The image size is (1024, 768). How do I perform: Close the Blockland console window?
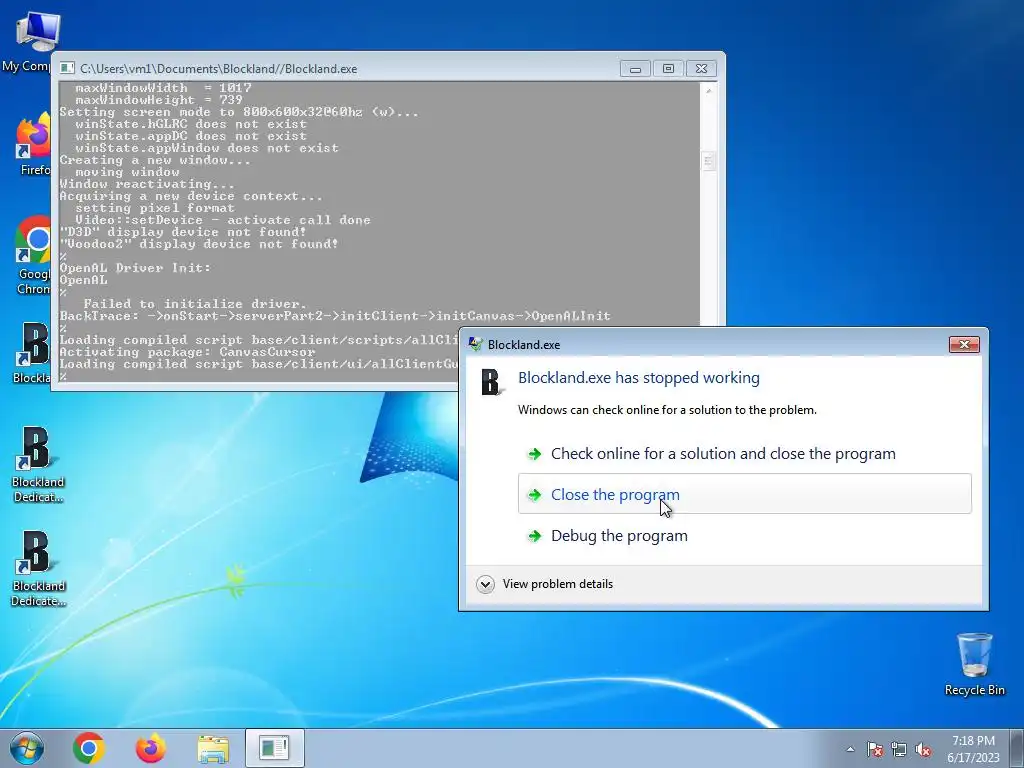click(701, 69)
